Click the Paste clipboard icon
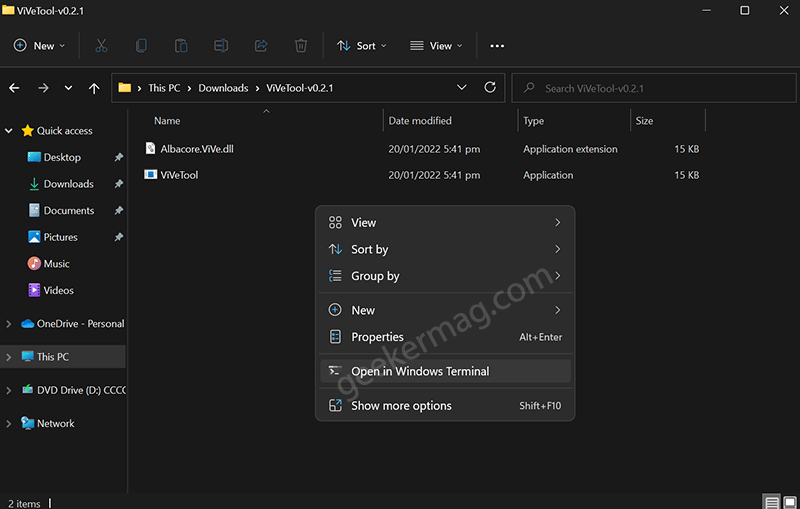The height and width of the screenshot is (509, 800). coord(181,46)
